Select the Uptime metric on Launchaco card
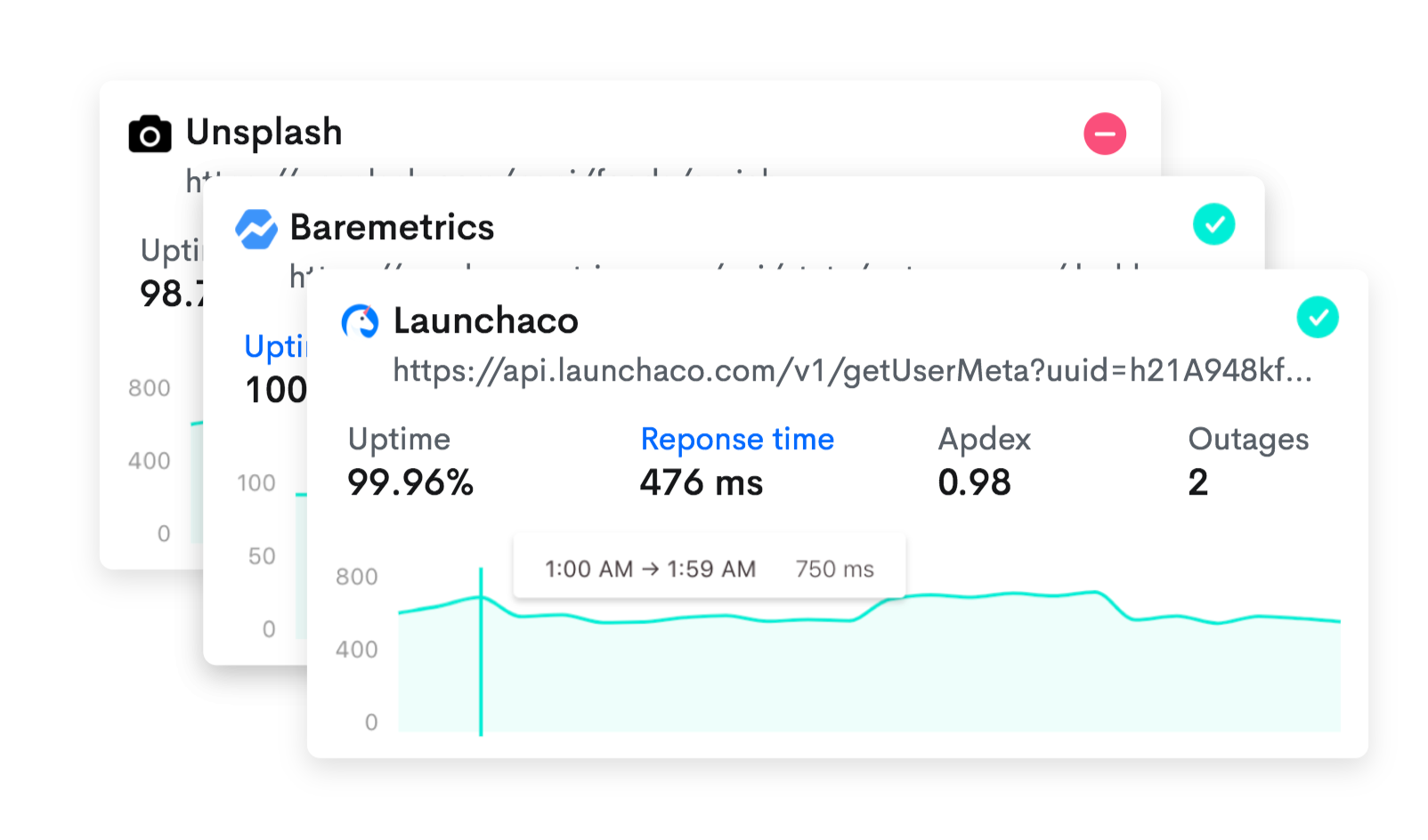The width and height of the screenshot is (1428, 840). click(399, 439)
